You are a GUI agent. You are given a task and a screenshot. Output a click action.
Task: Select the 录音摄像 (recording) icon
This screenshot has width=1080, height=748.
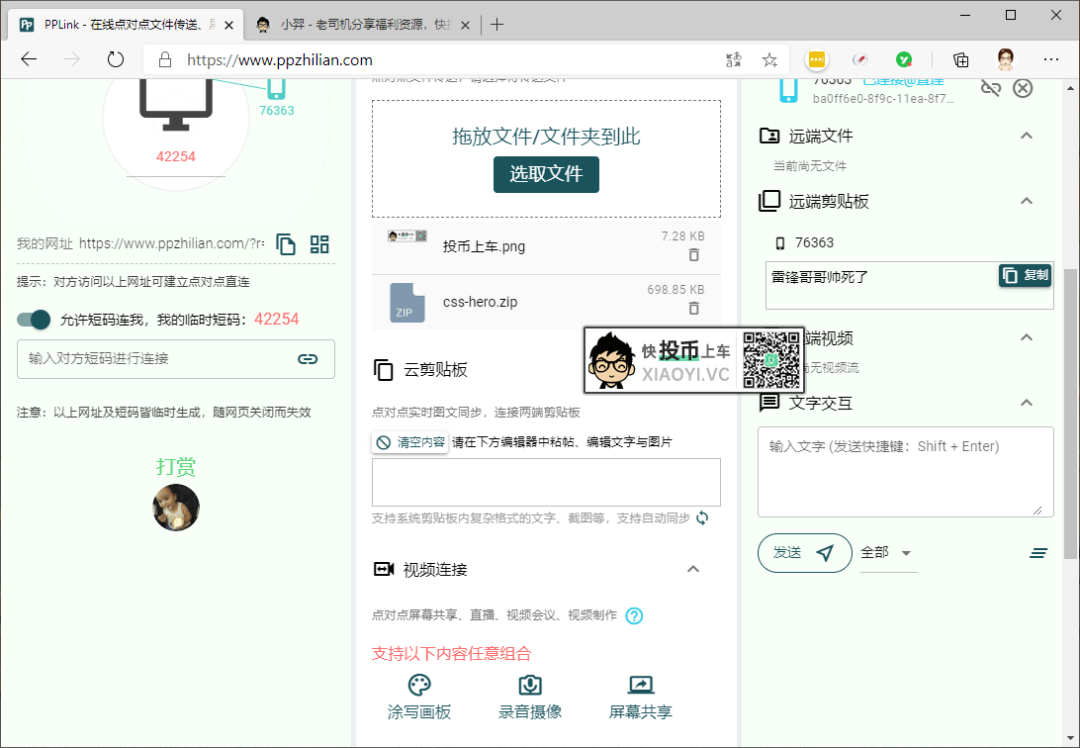[x=529, y=688]
